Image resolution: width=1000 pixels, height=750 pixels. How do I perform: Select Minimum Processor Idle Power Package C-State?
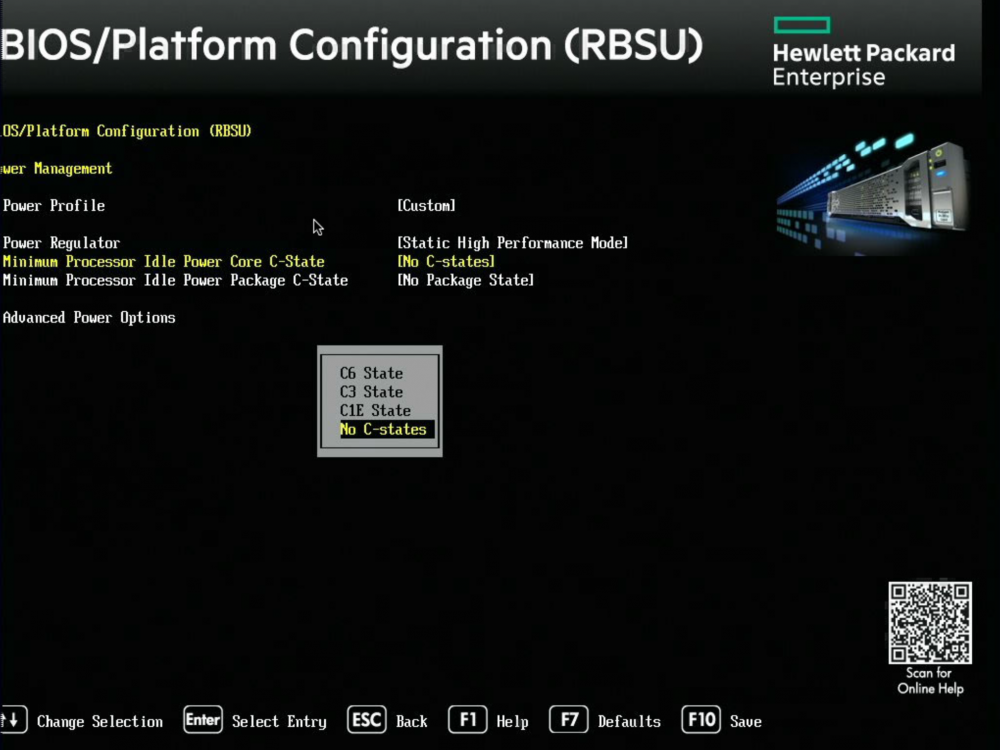(175, 280)
